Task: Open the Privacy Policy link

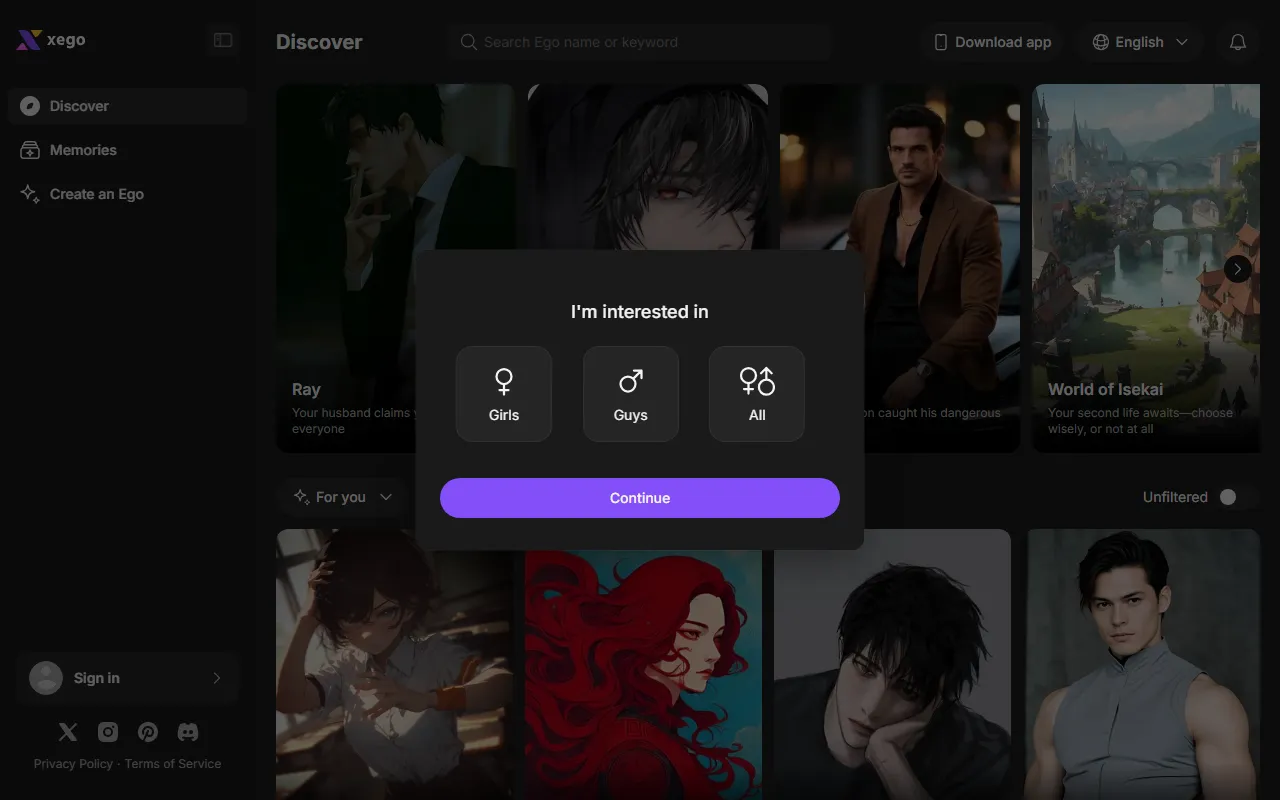Action: [73, 764]
